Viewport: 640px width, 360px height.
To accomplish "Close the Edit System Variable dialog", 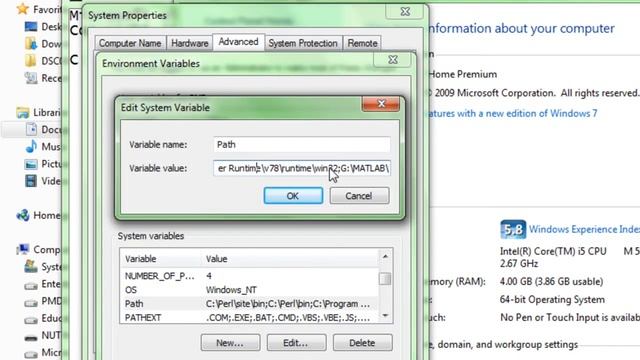I will pos(381,104).
